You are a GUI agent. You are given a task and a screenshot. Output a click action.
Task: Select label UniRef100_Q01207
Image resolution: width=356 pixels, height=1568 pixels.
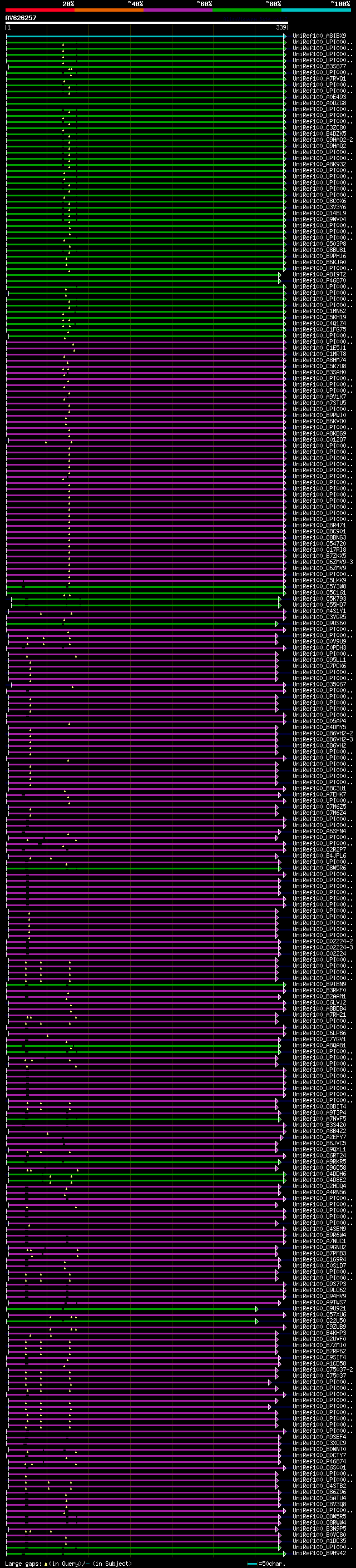pos(319,440)
